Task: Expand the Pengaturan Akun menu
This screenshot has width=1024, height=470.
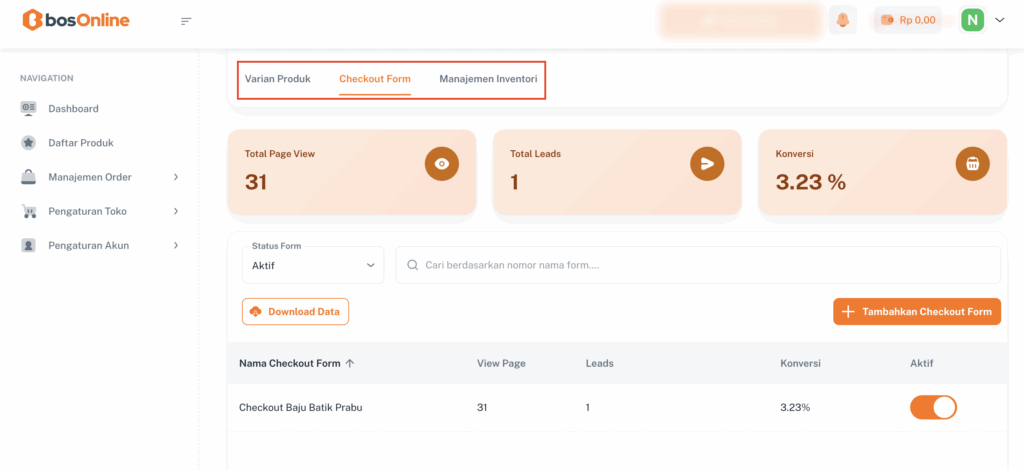Action: coord(100,245)
